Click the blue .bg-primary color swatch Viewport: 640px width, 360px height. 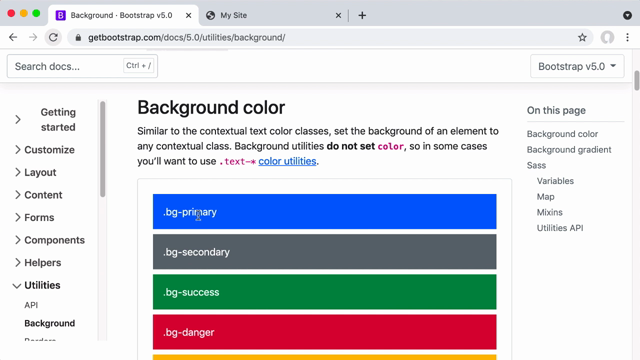point(324,211)
